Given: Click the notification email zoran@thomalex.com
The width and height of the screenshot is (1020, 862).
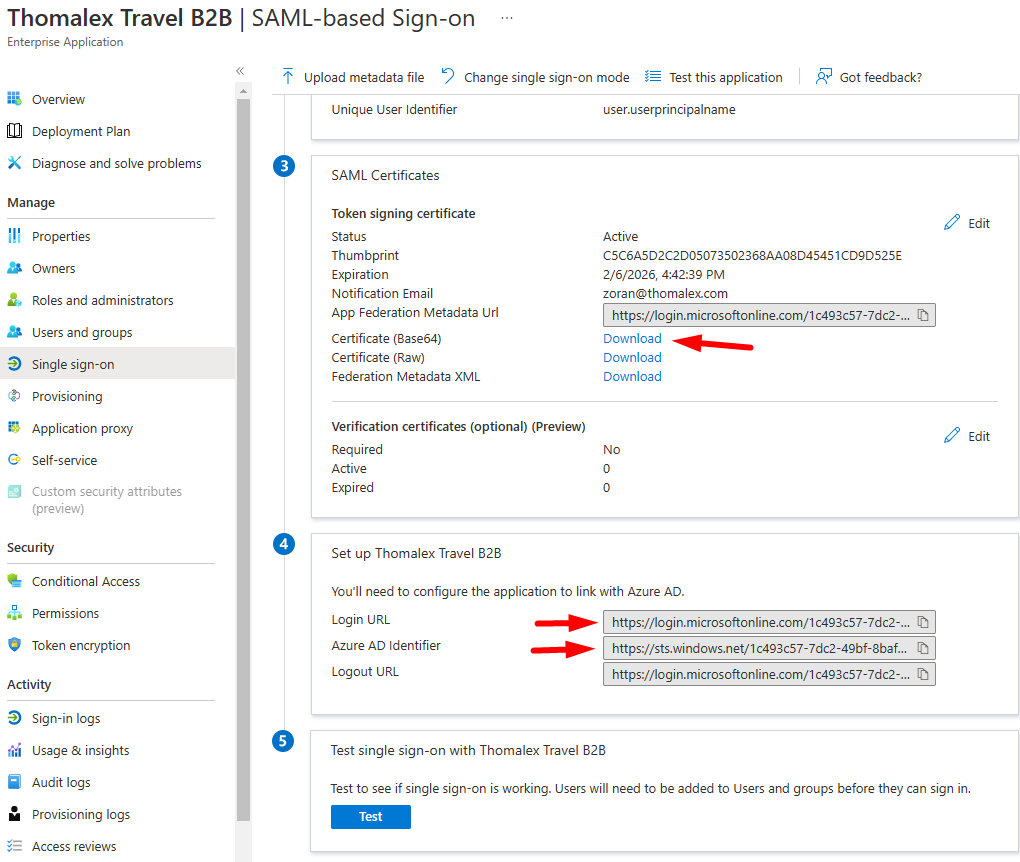Looking at the screenshot, I should coord(665,293).
